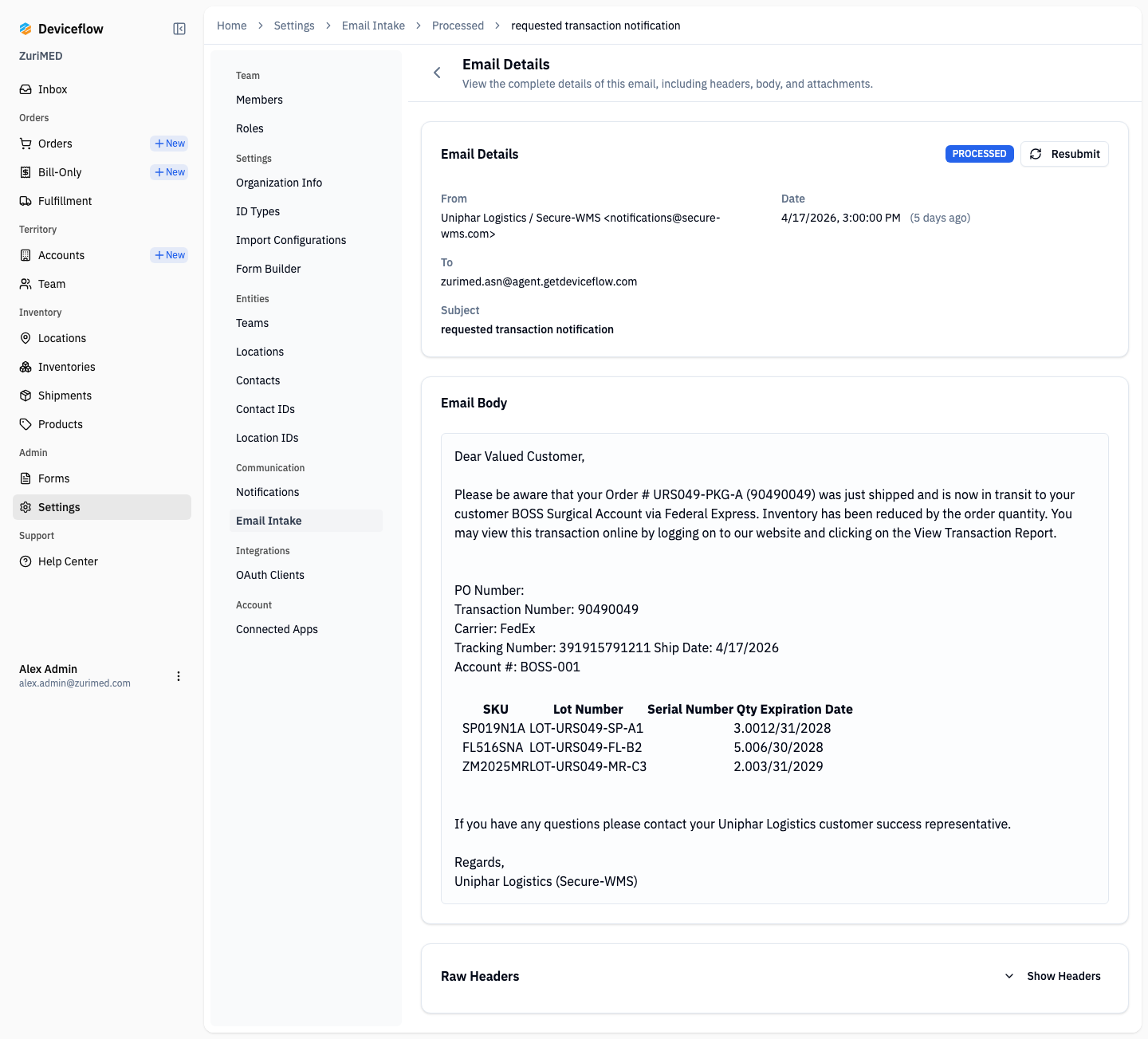The image size is (1148, 1039).
Task: Open Alex Admin user options menu
Action: point(179,676)
